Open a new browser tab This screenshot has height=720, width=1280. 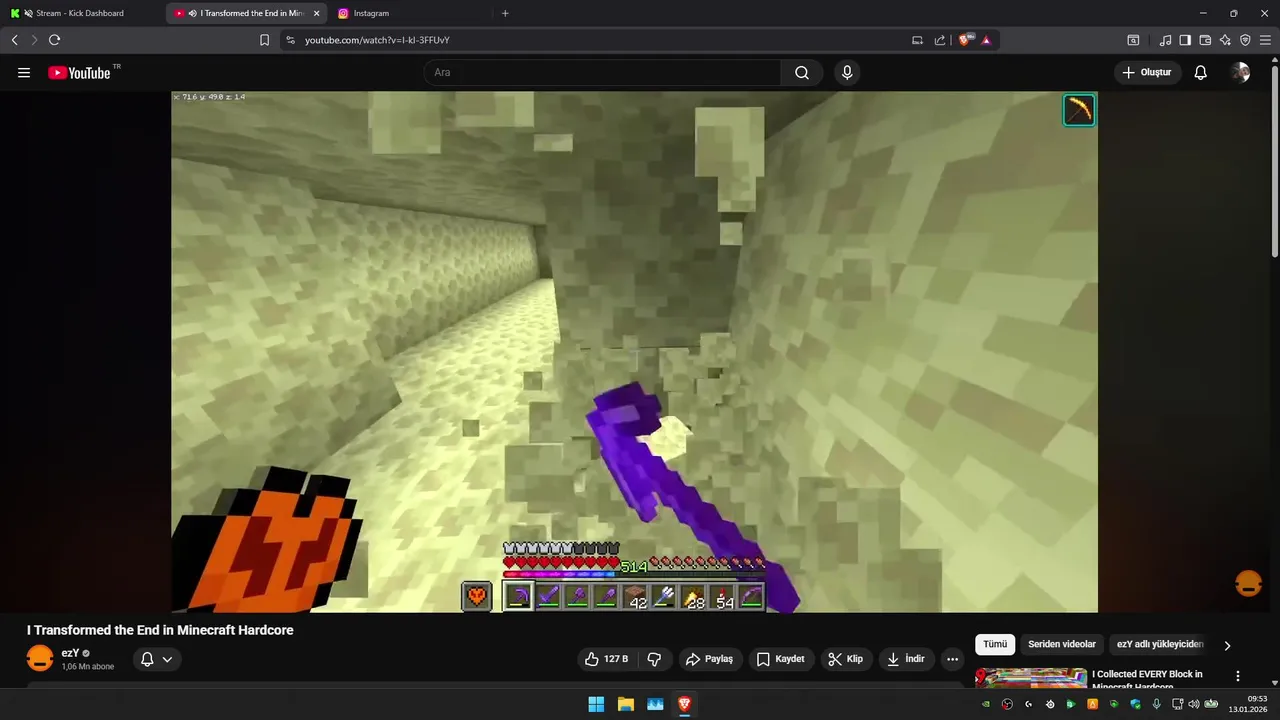click(505, 13)
